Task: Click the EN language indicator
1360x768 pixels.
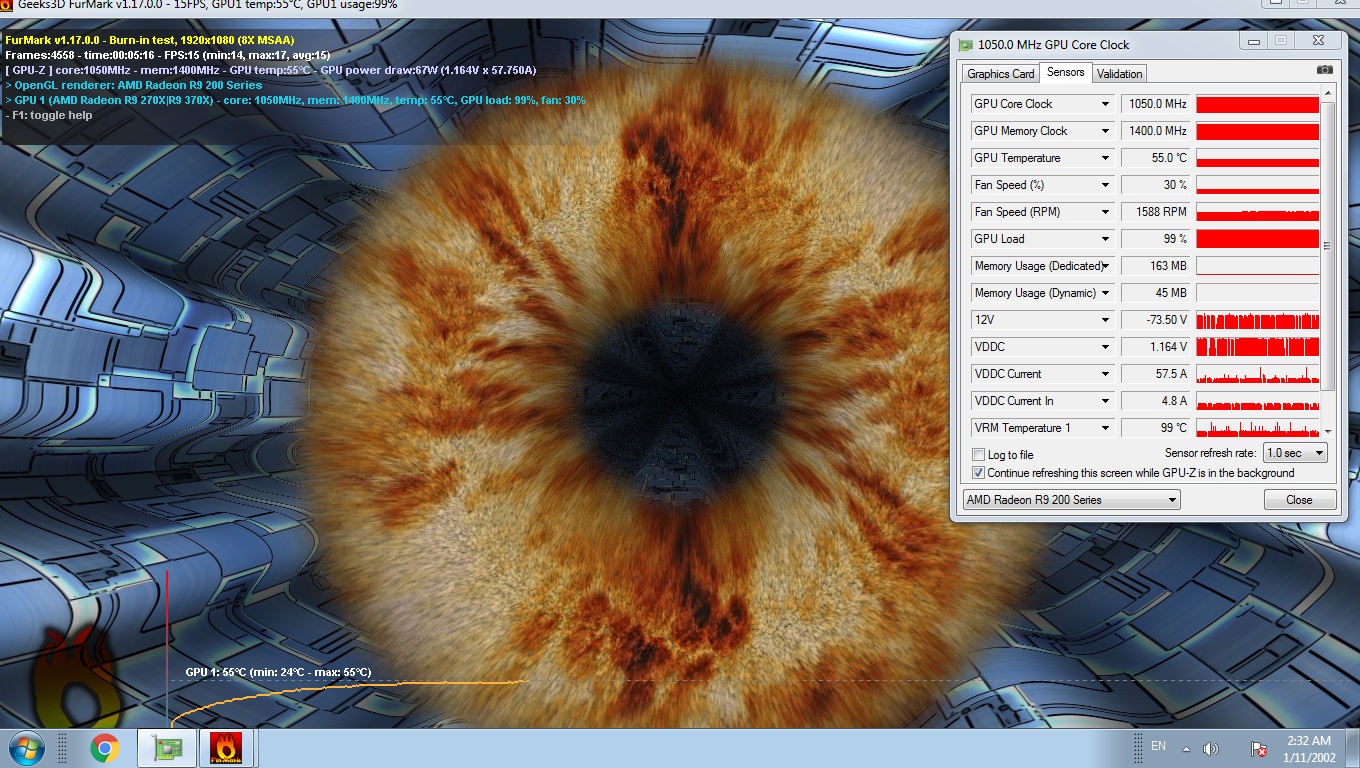Action: (x=1158, y=747)
